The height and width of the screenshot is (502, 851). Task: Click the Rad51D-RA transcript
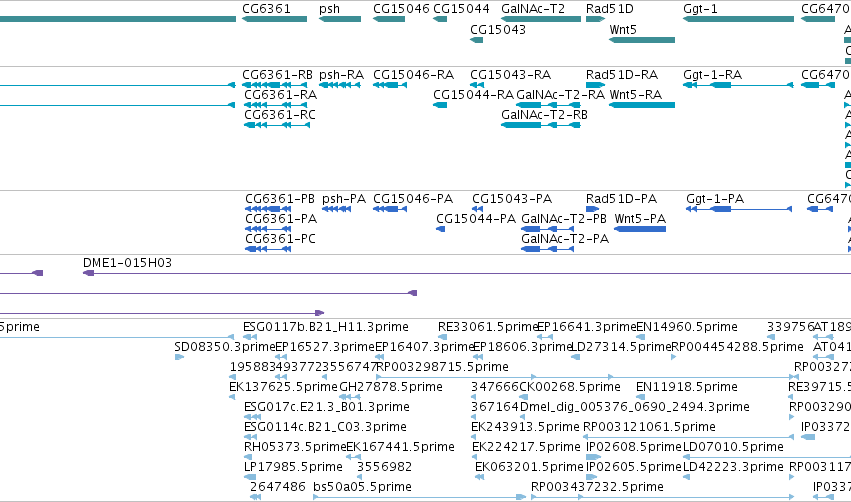coord(595,85)
